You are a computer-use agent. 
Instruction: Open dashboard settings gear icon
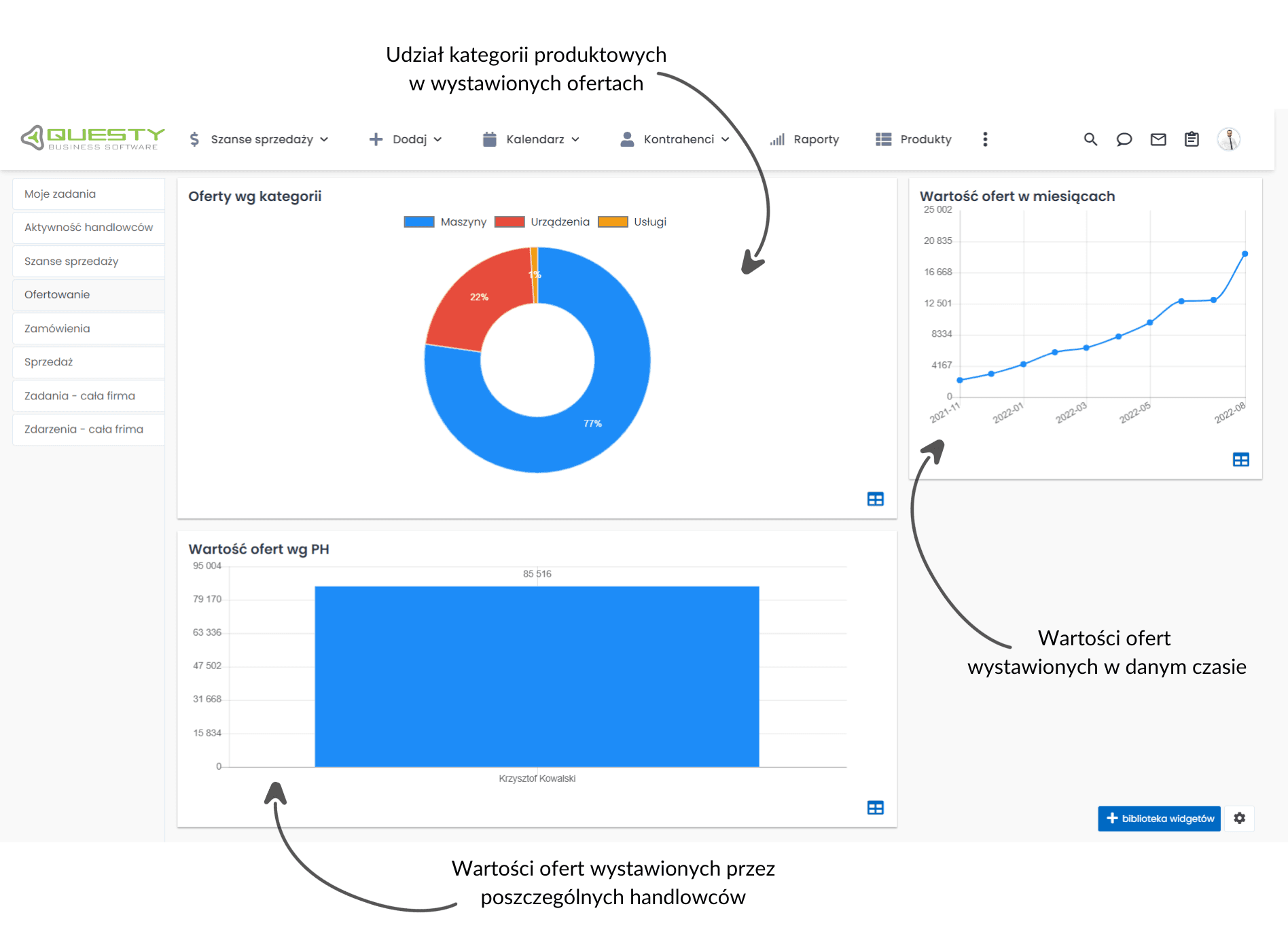[1240, 819]
